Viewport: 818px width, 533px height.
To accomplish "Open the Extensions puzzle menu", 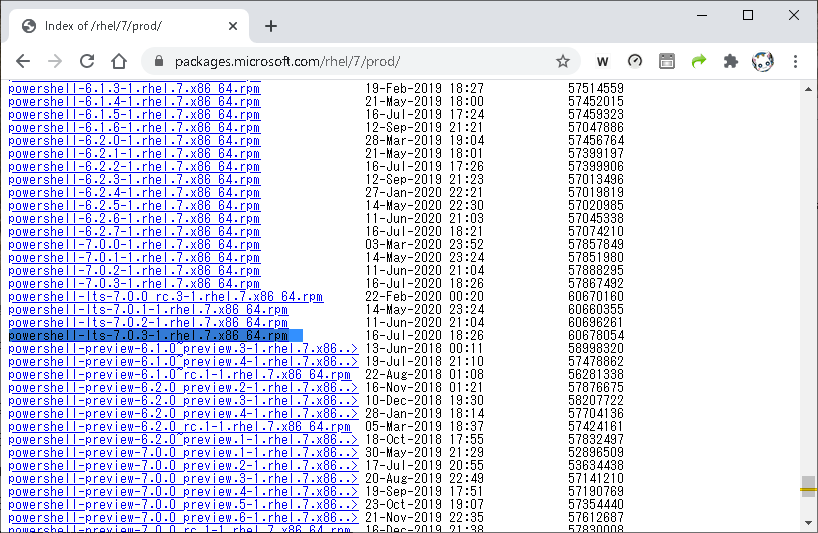I will pos(731,62).
